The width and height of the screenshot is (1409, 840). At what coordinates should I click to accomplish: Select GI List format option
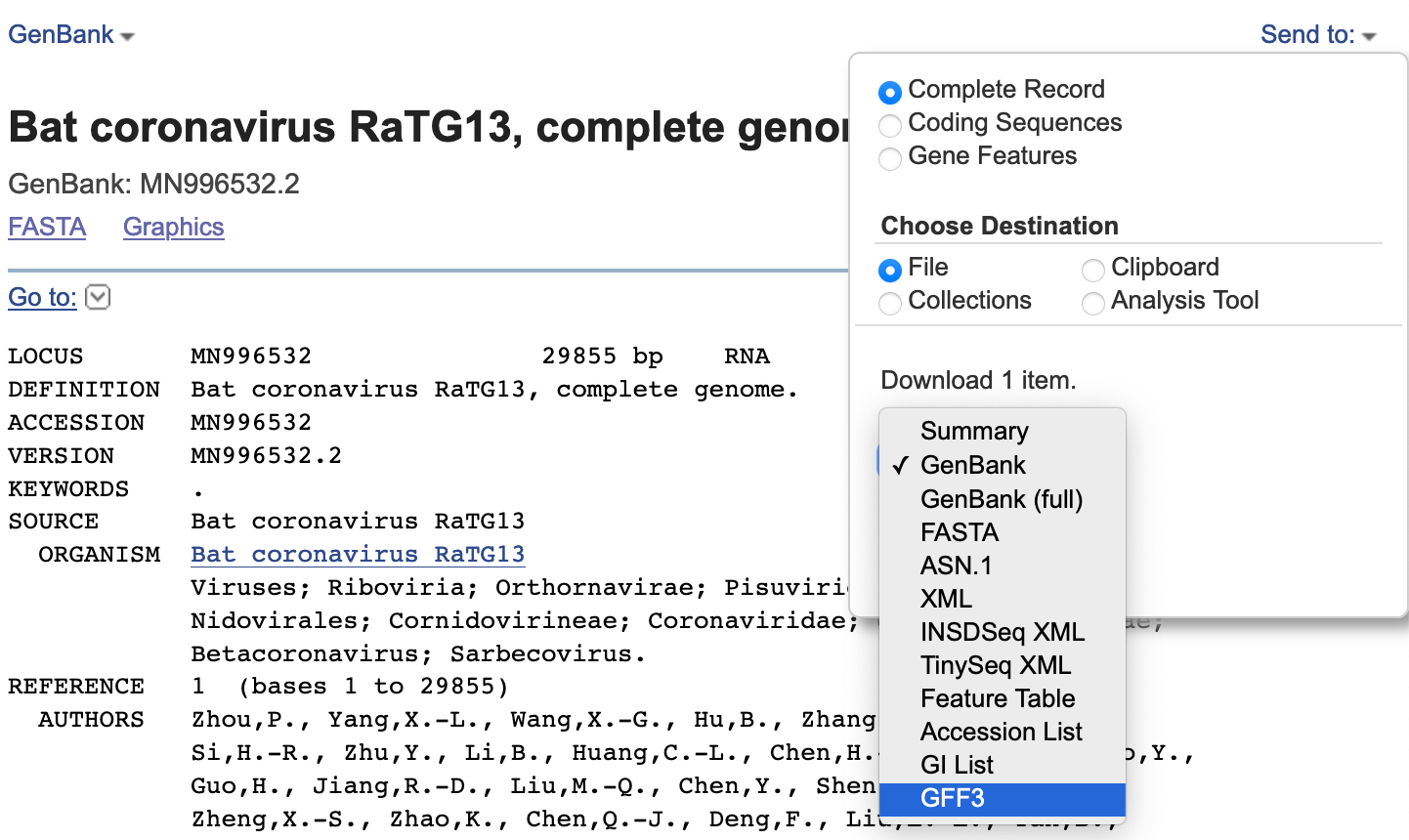(x=1003, y=765)
